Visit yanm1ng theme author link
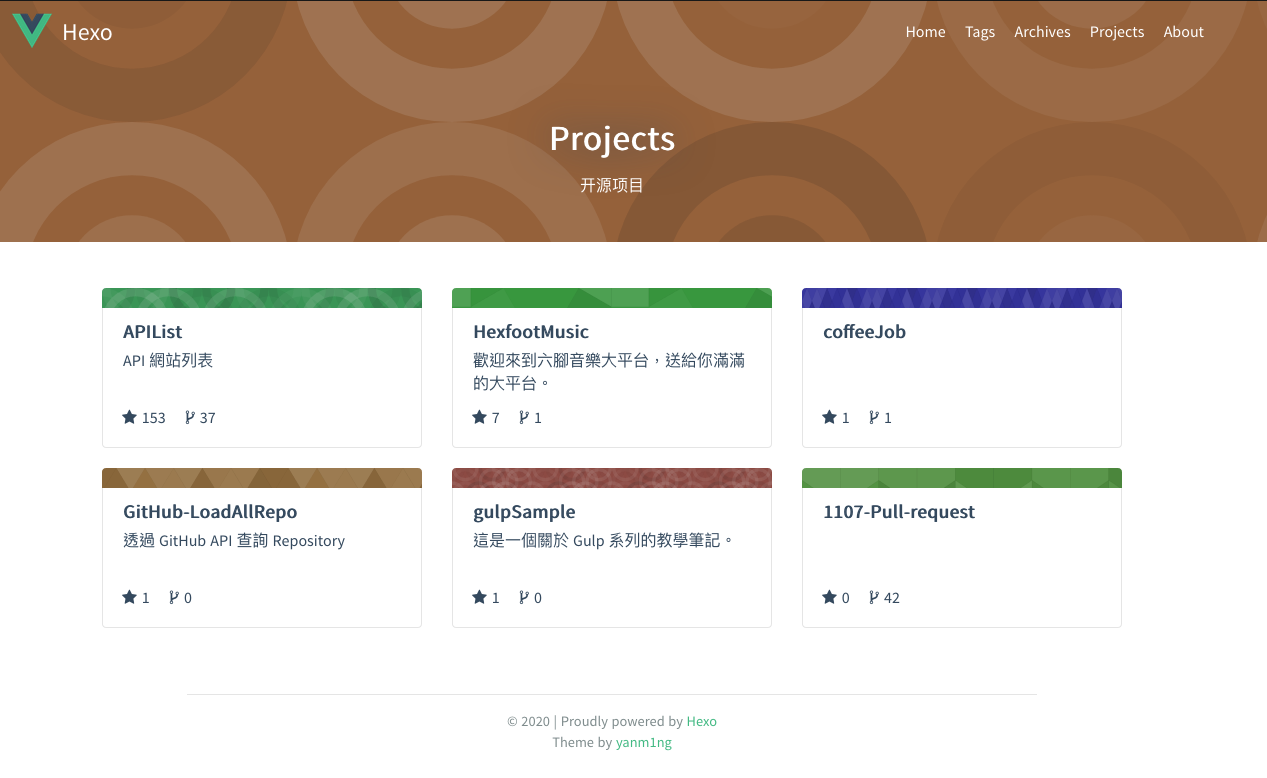Image resolution: width=1267 pixels, height=778 pixels. pyautogui.click(x=643, y=743)
